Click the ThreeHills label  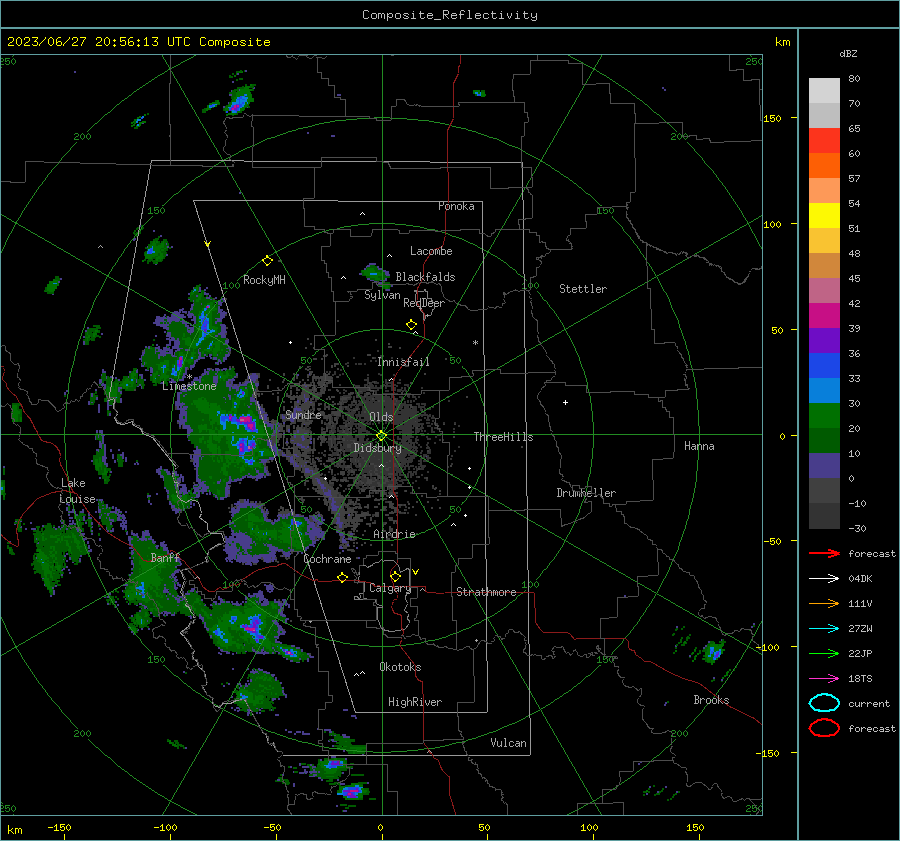(x=503, y=437)
